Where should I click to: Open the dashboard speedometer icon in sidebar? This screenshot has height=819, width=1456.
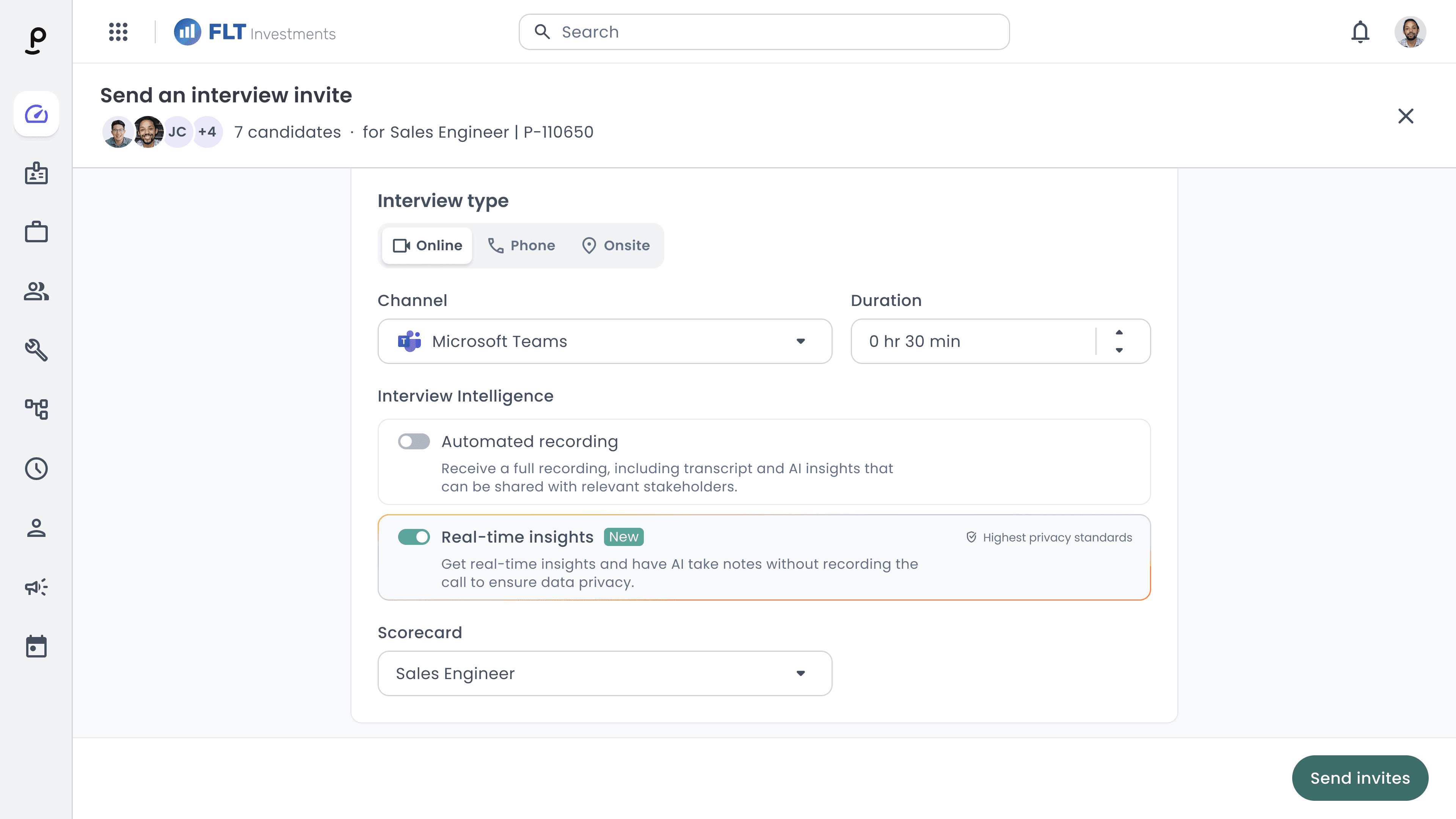coord(36,114)
